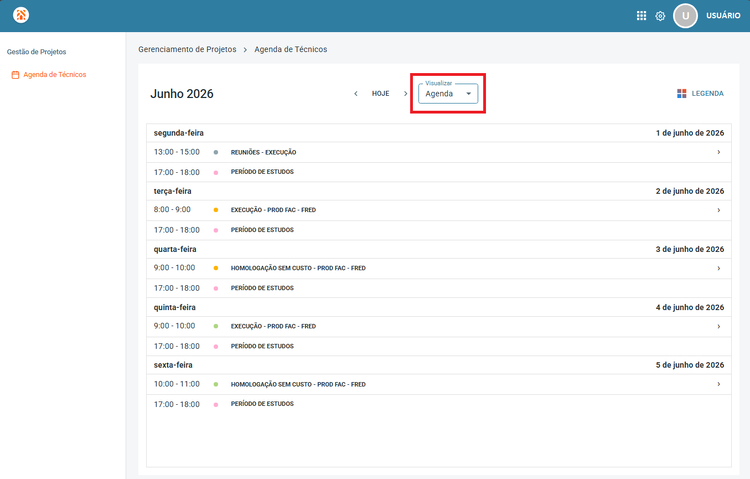Select Gestão de Projetos sidebar heading

36,52
